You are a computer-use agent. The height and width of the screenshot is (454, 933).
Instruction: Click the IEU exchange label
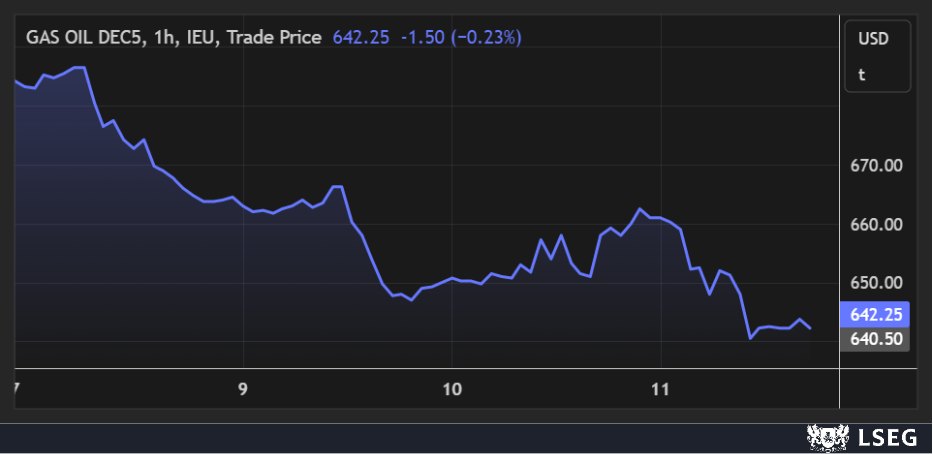pyautogui.click(x=203, y=37)
